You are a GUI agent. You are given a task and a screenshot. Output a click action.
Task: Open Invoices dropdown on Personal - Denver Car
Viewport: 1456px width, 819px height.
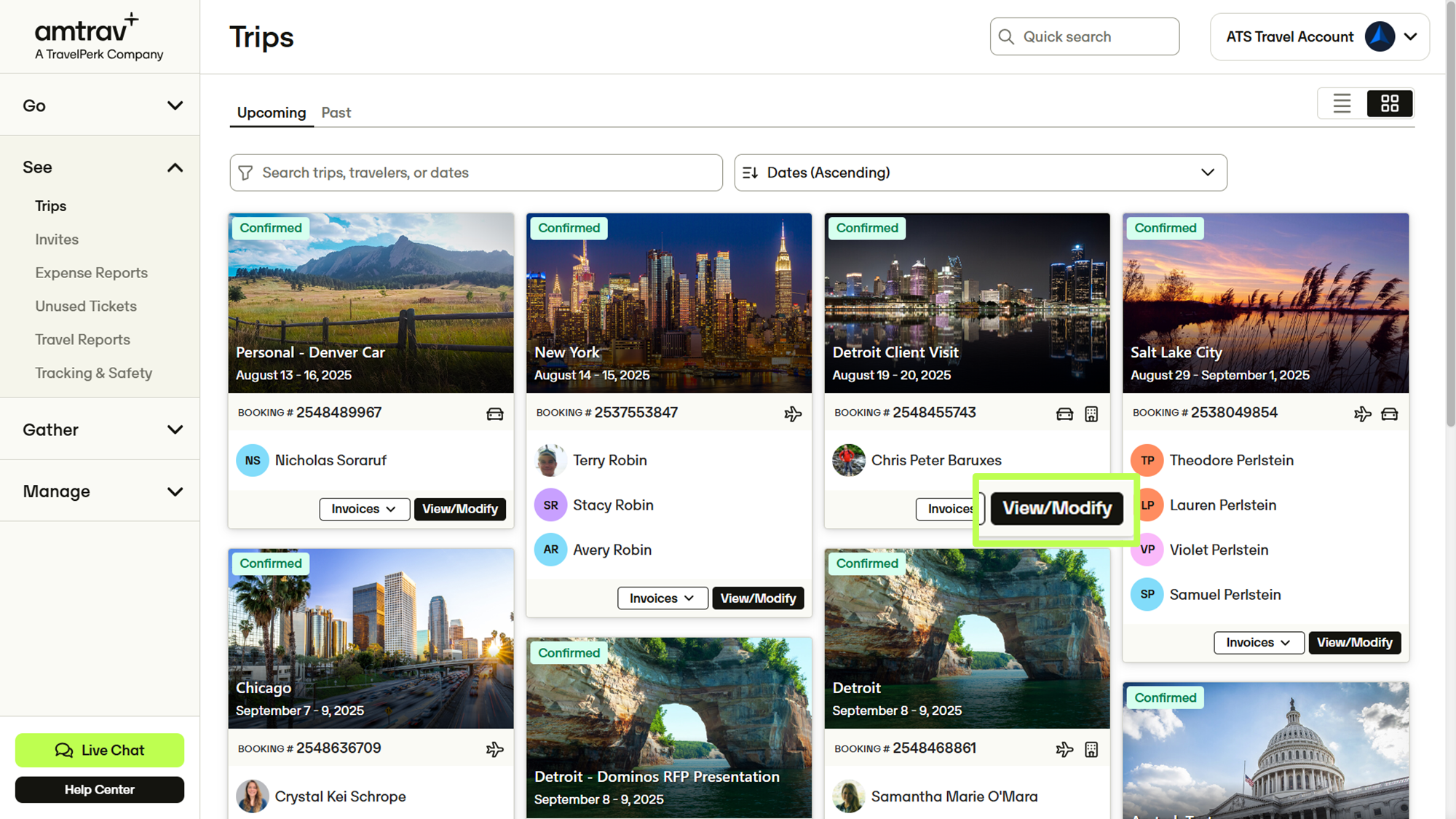pyautogui.click(x=364, y=509)
